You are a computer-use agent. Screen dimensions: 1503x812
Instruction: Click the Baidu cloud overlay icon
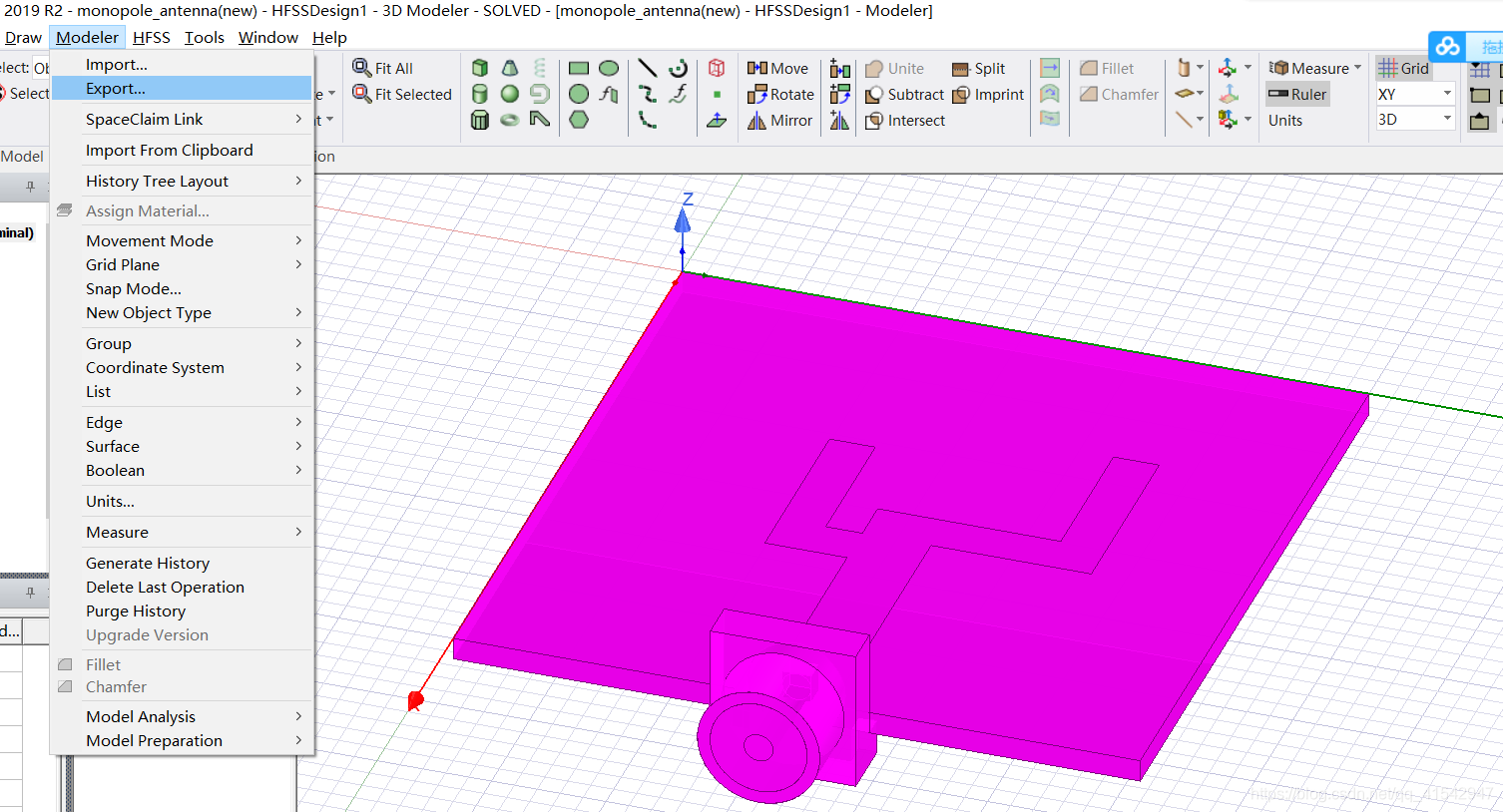pyautogui.click(x=1448, y=46)
